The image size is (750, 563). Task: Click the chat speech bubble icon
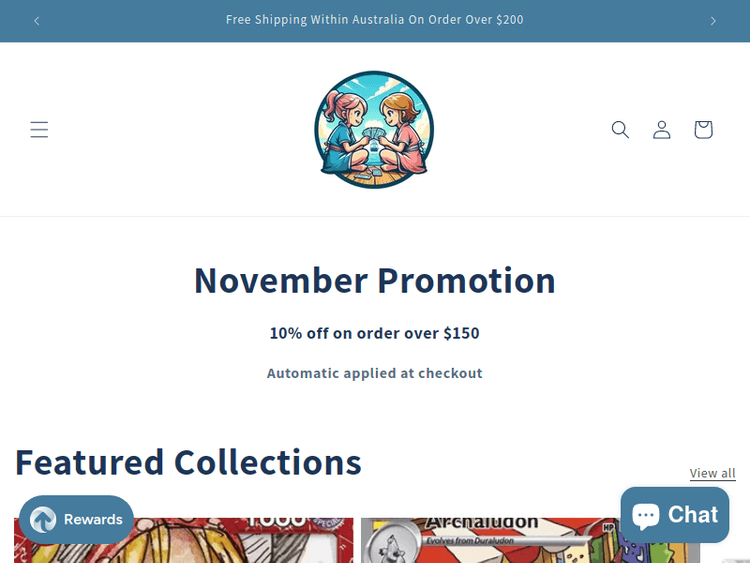pos(646,516)
